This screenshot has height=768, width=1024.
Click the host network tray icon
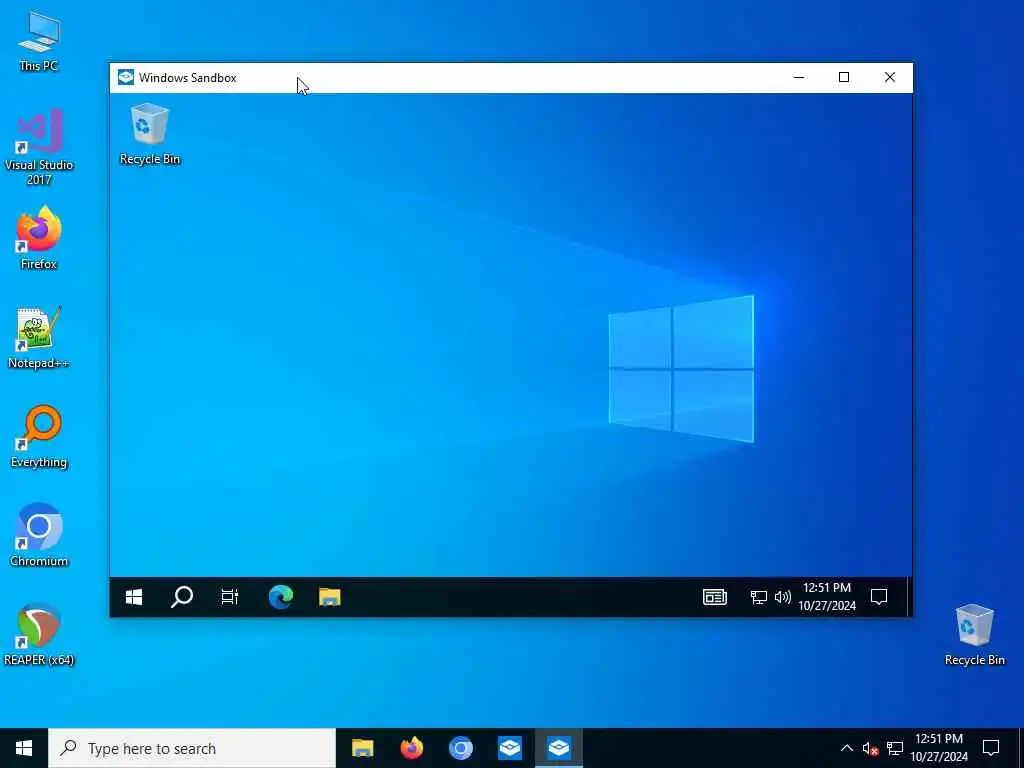(x=895, y=748)
